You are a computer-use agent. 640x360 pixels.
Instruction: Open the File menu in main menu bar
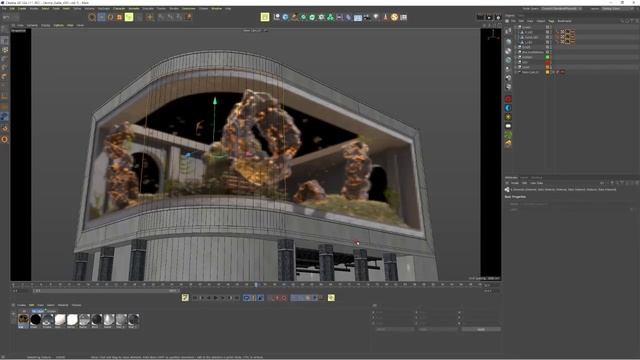pos(4,9)
